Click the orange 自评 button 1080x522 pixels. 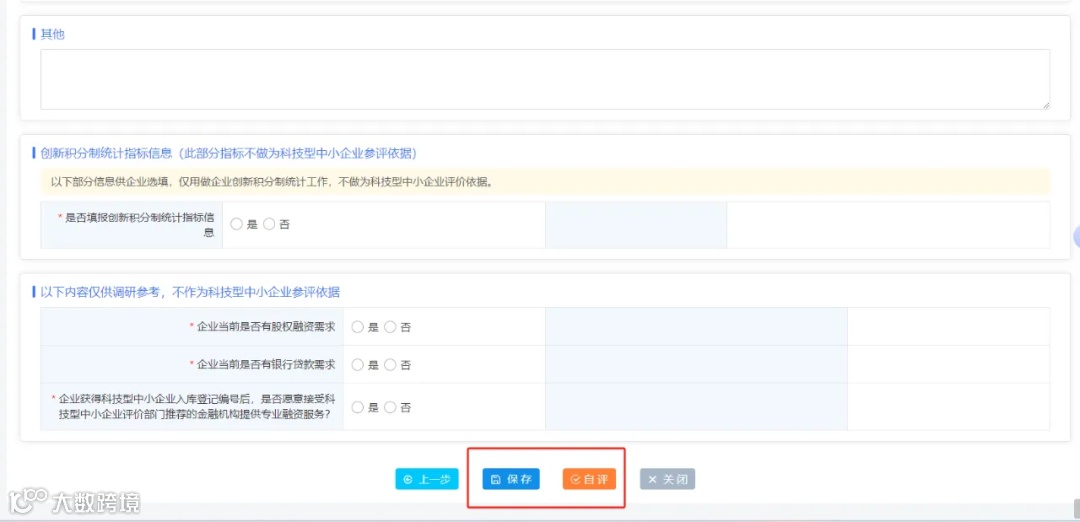tap(589, 479)
